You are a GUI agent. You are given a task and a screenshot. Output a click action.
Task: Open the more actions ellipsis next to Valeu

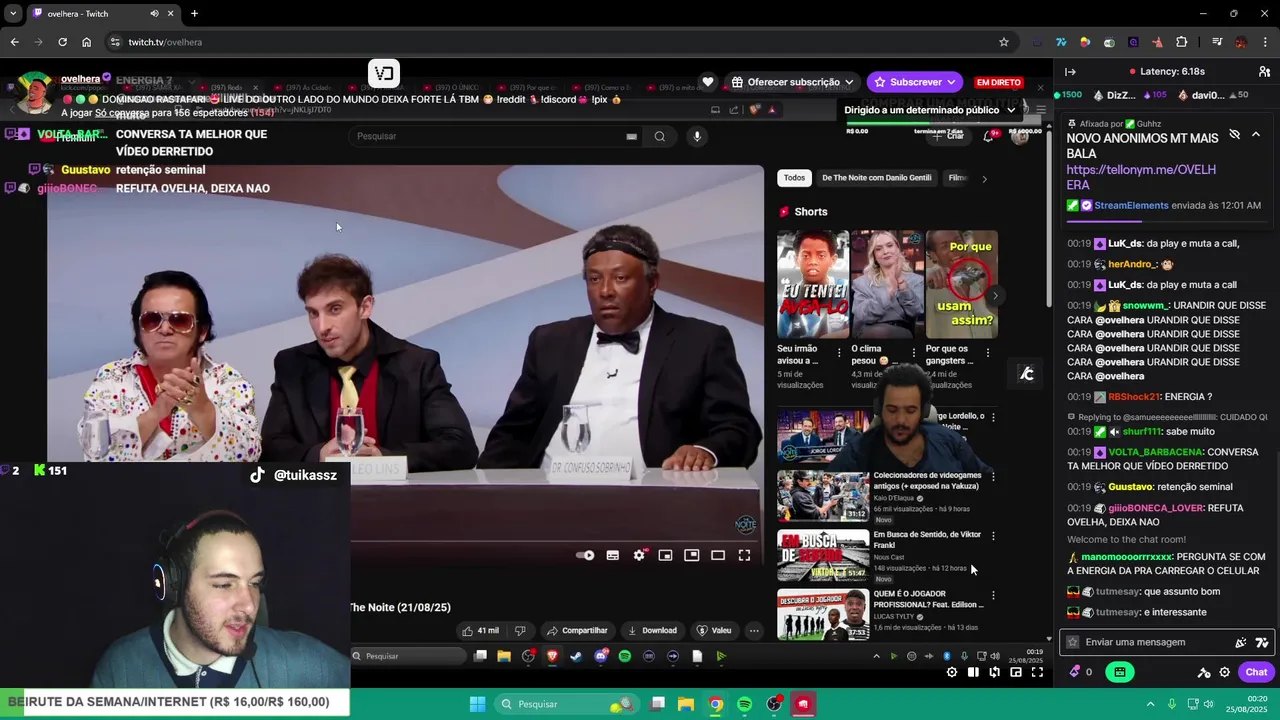pos(754,631)
